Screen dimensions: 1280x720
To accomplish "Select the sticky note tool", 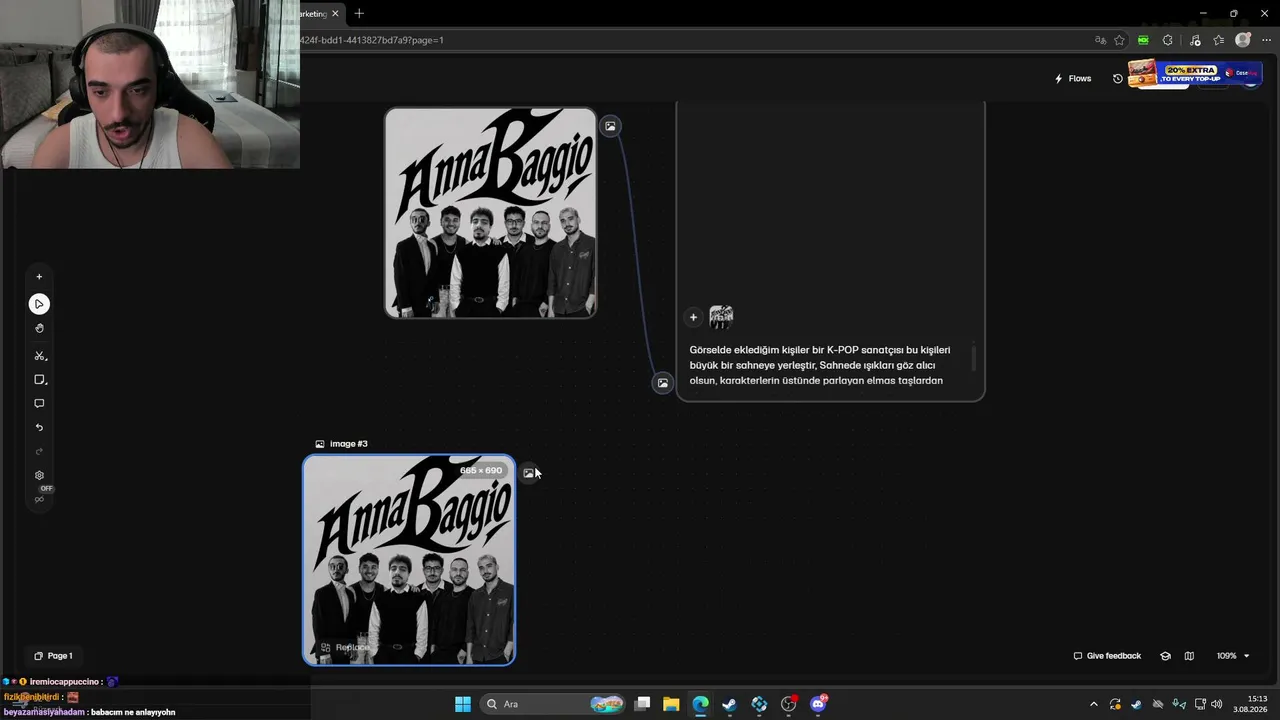I will (x=40, y=380).
